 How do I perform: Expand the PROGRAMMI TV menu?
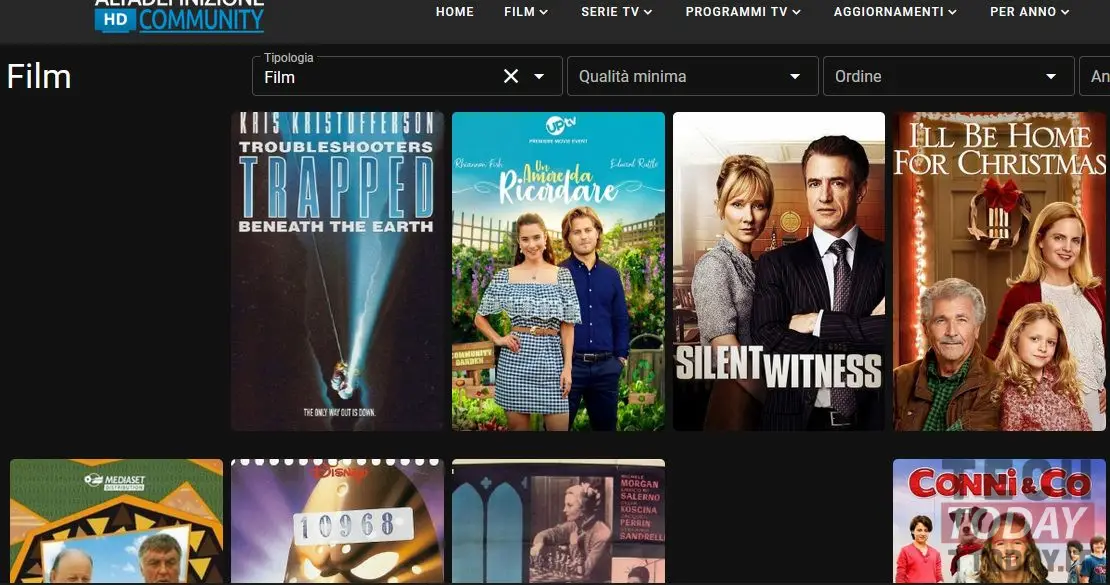tap(743, 12)
